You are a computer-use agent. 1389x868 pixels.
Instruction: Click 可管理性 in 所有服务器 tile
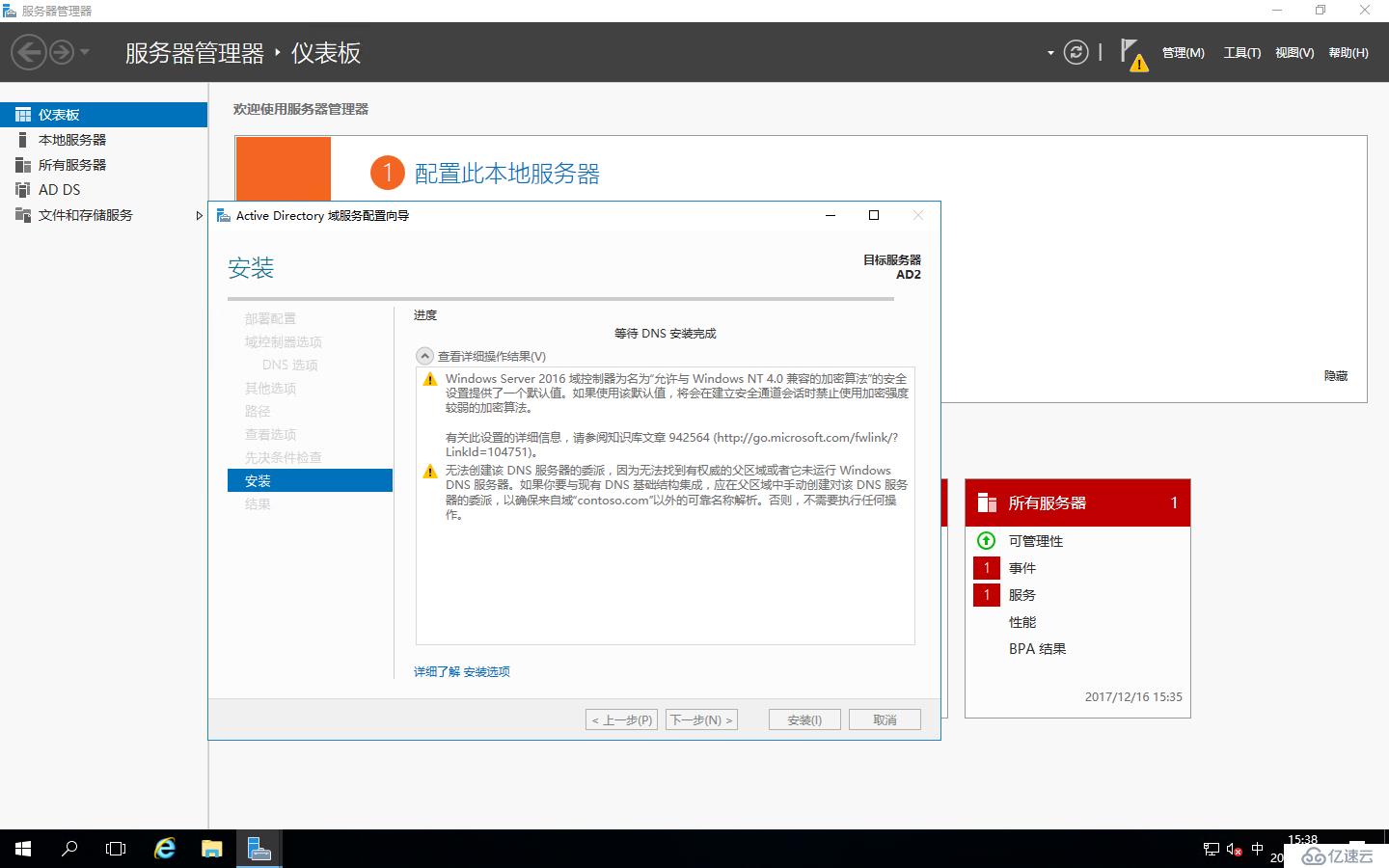[x=1036, y=541]
